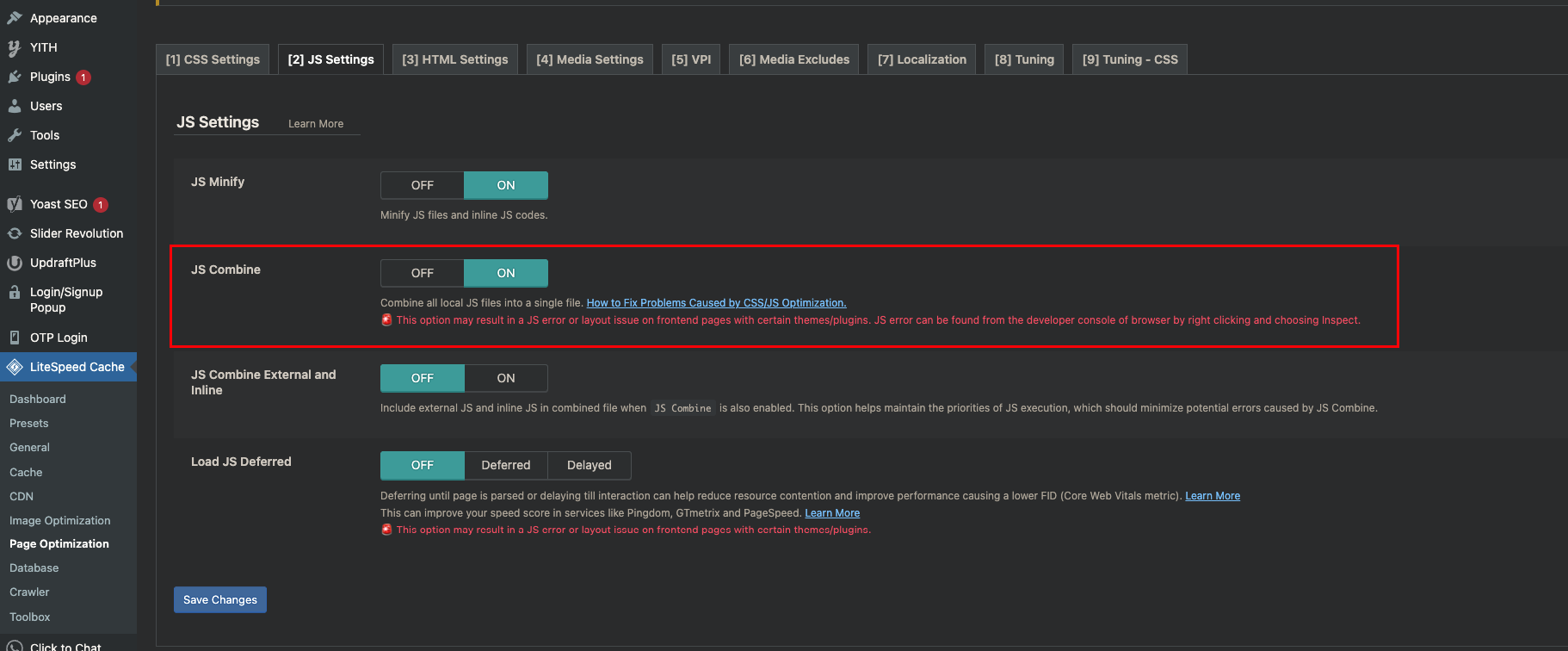
Task: Click the Load JS Deferred warning icon
Action: [386, 530]
